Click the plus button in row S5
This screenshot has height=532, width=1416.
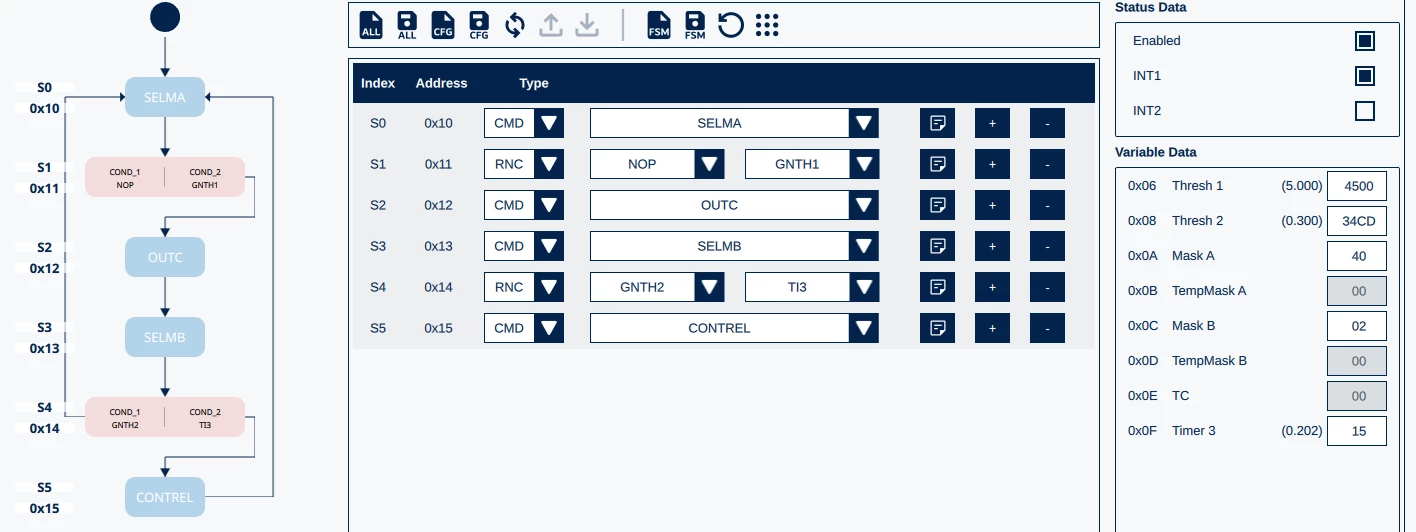pyautogui.click(x=993, y=328)
